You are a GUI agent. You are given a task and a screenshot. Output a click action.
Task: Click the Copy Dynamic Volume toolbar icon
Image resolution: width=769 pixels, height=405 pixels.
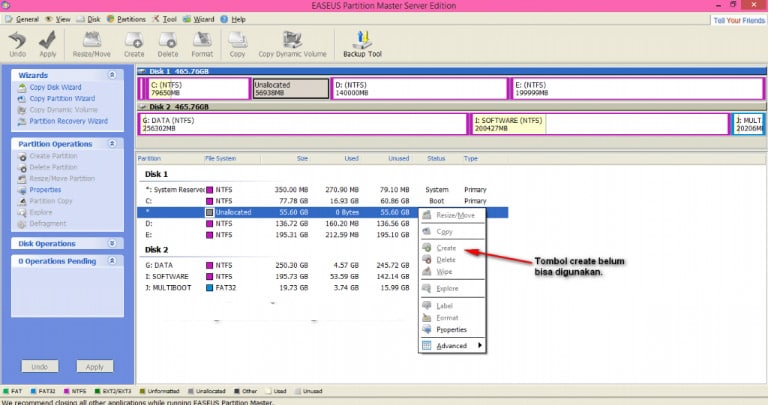point(292,44)
